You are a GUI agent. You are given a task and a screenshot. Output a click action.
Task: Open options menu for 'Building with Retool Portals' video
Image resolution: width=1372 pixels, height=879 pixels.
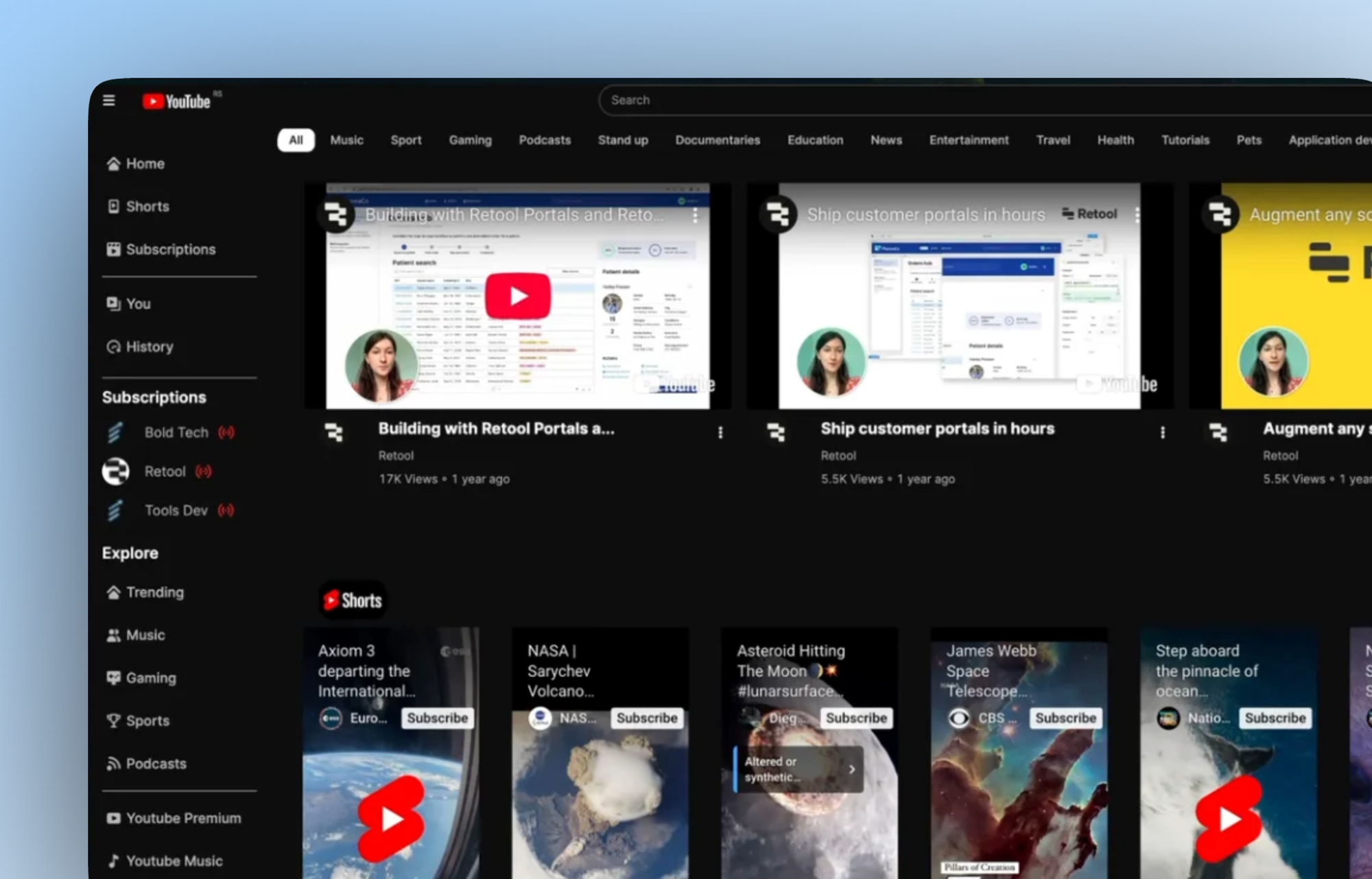(x=720, y=432)
